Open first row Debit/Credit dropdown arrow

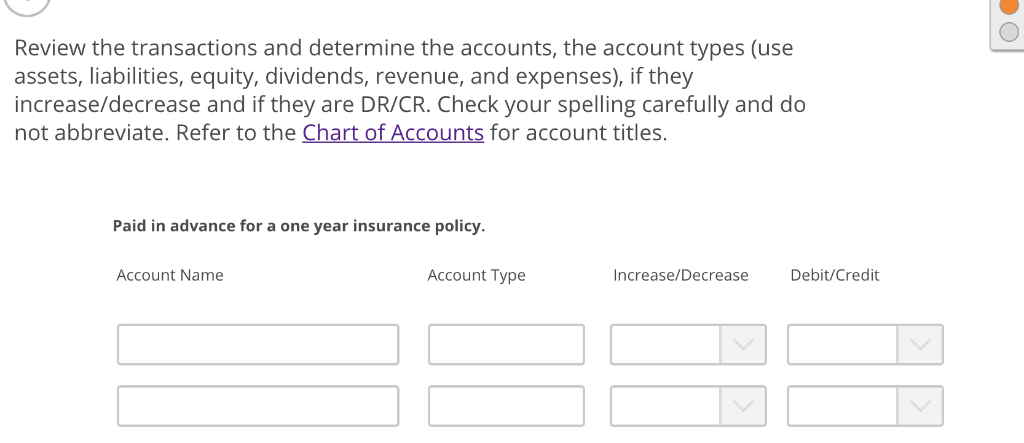click(920, 344)
